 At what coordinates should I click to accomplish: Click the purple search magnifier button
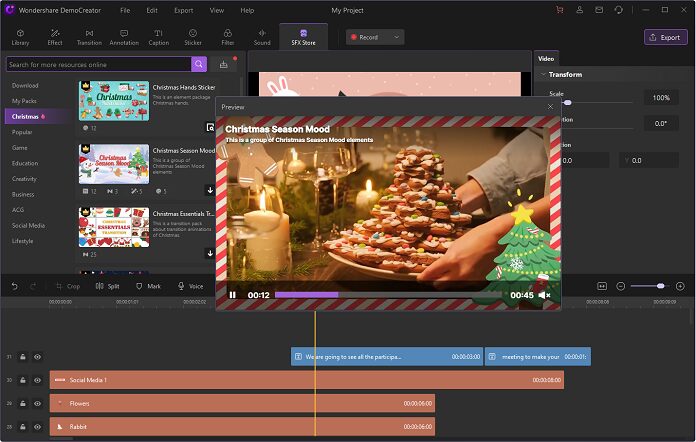pyautogui.click(x=199, y=64)
